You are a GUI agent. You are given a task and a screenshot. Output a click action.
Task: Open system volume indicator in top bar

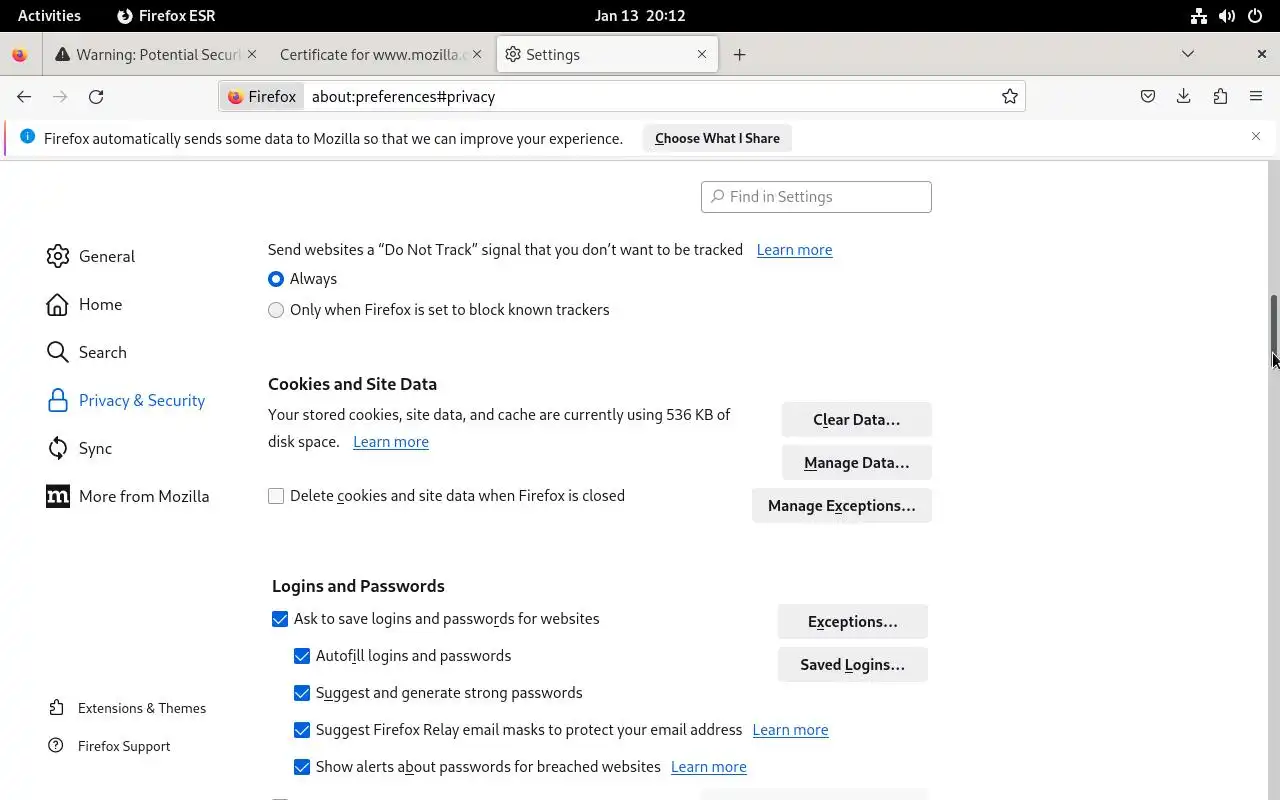pos(1227,15)
